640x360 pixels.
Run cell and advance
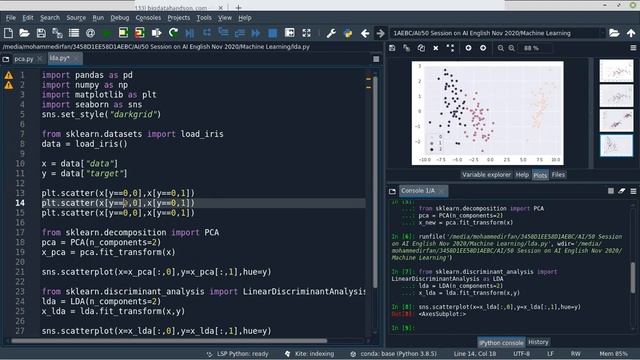[140, 33]
